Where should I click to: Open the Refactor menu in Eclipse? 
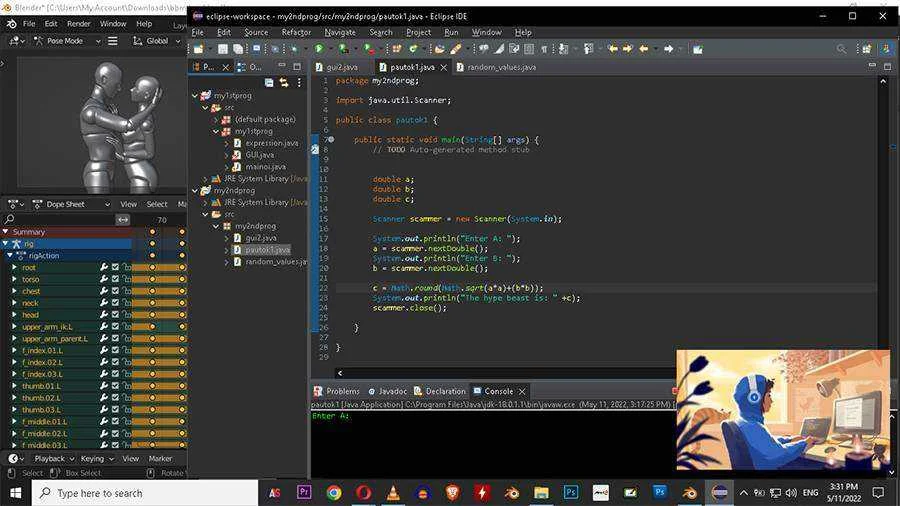pos(296,33)
